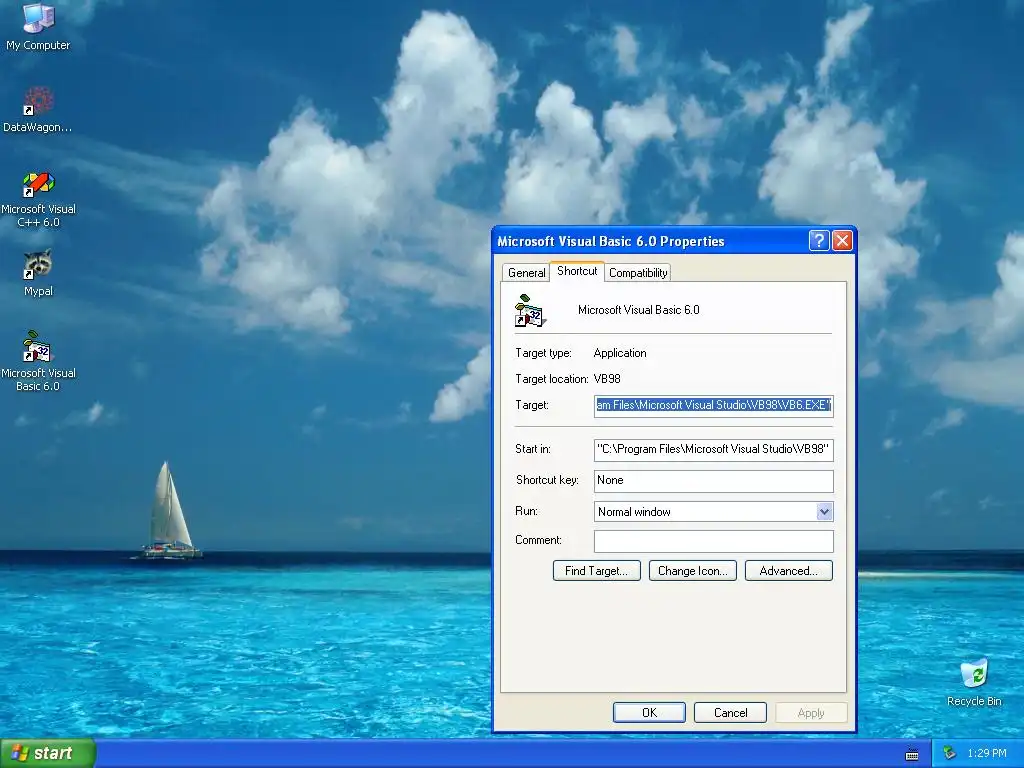
Task: Select the Microsoft Visual Basic 6.0 desktop icon
Action: point(38,361)
